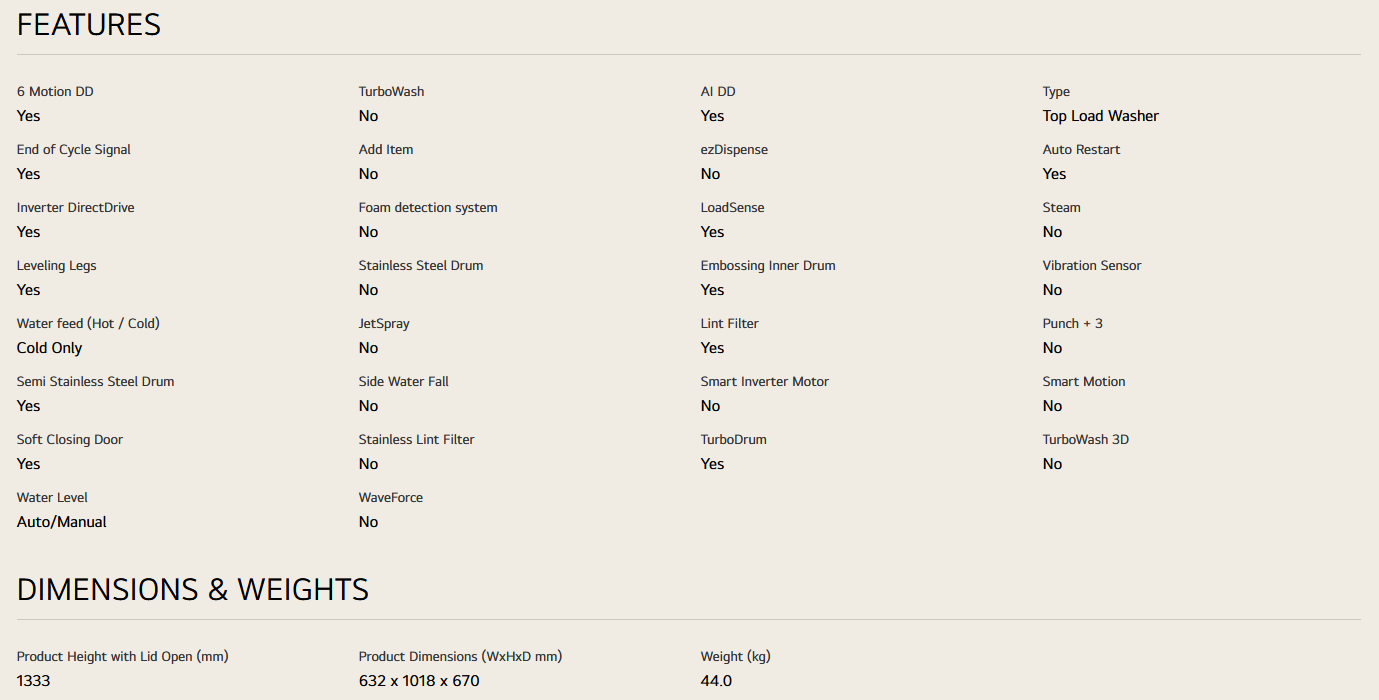Click the Vibration Sensor label

point(1091,266)
